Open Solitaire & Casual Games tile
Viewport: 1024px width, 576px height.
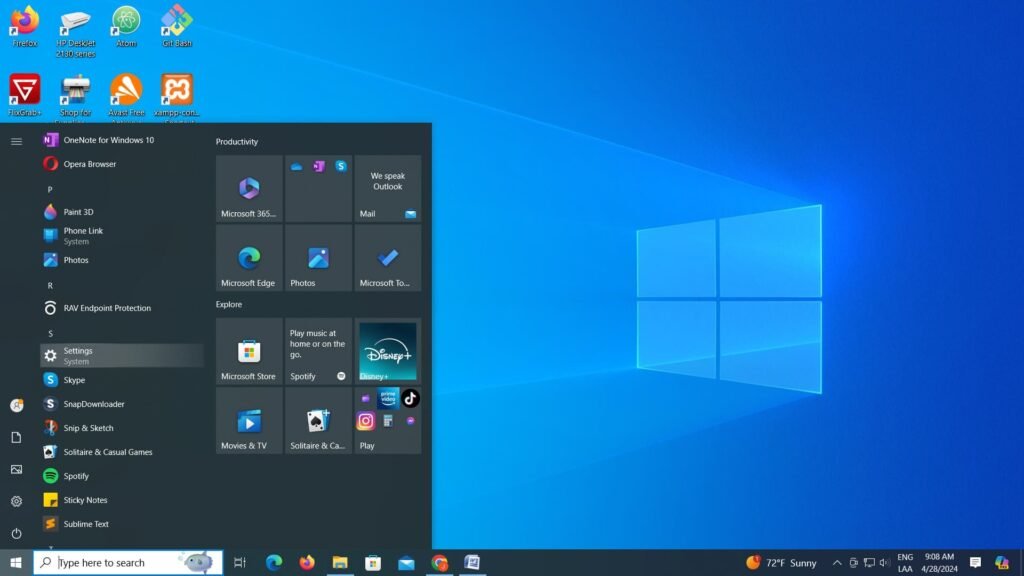click(x=318, y=421)
